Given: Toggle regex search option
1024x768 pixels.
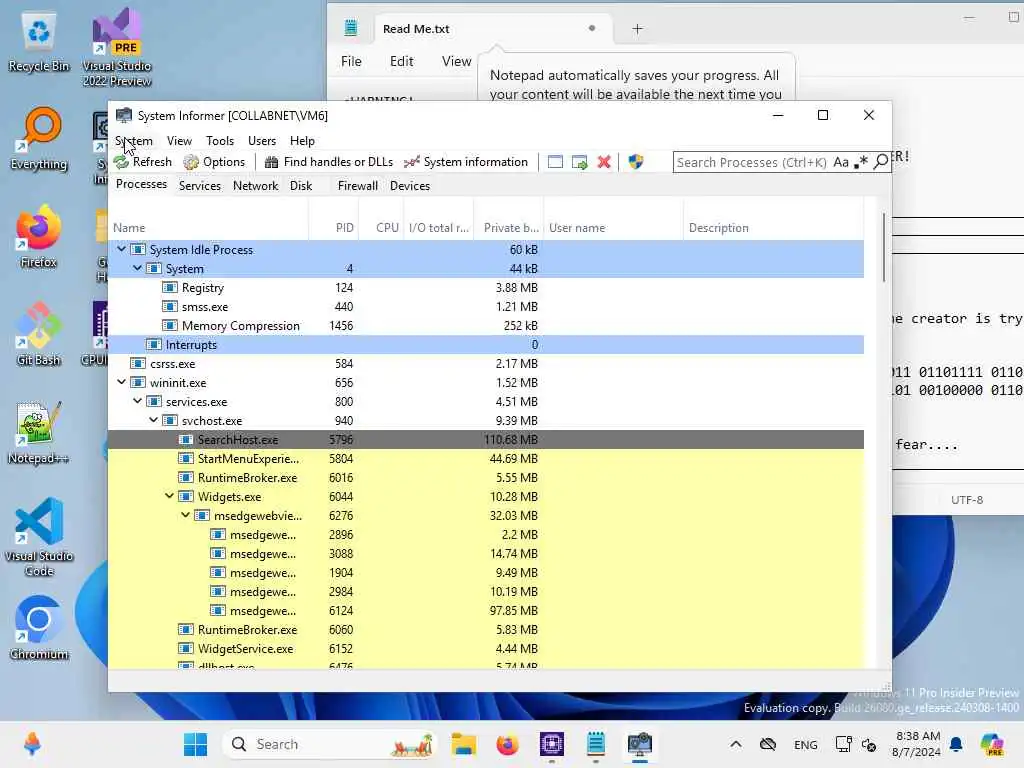Looking at the screenshot, I should pos(861,162).
